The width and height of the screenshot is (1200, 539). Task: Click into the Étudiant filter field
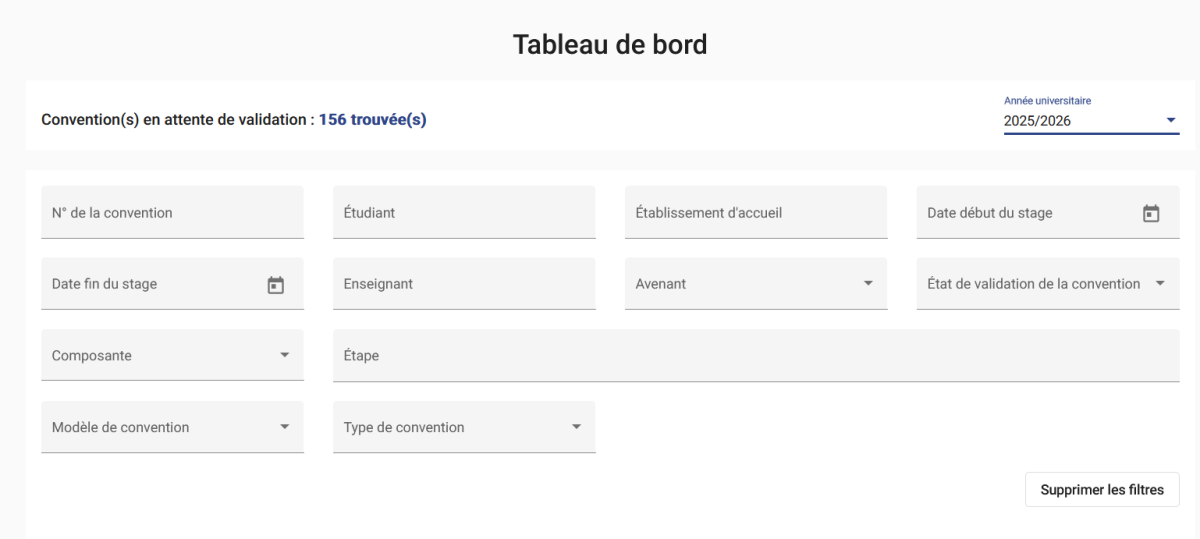coord(464,212)
